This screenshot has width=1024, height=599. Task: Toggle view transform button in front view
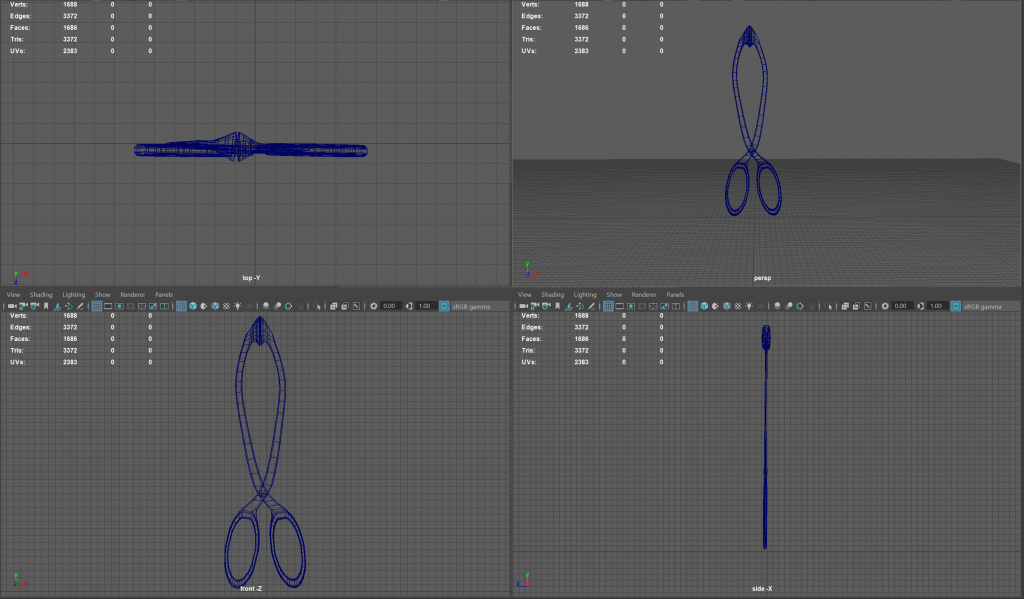tap(444, 306)
